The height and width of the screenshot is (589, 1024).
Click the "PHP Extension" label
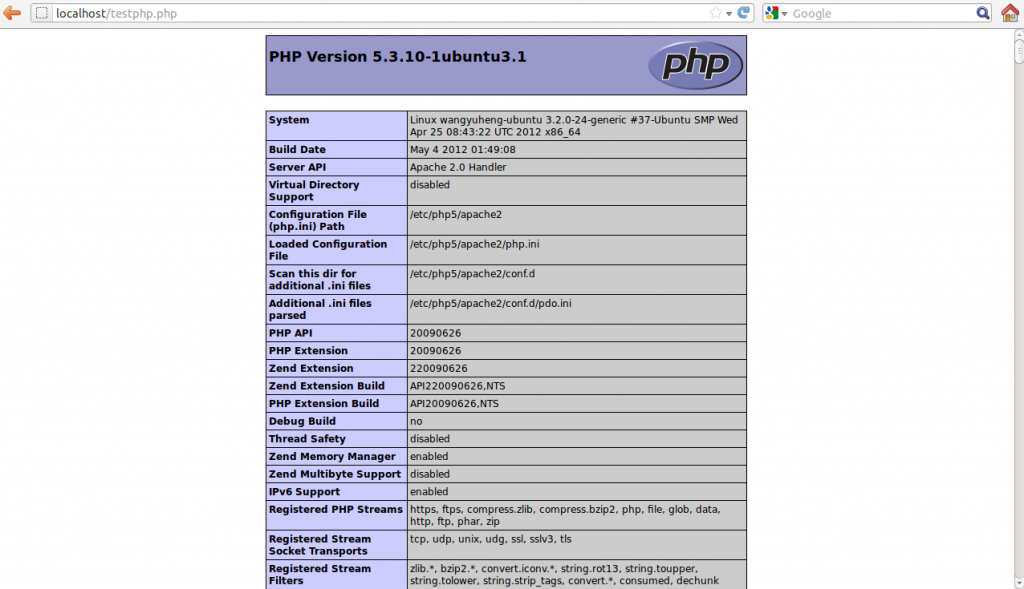(x=308, y=351)
